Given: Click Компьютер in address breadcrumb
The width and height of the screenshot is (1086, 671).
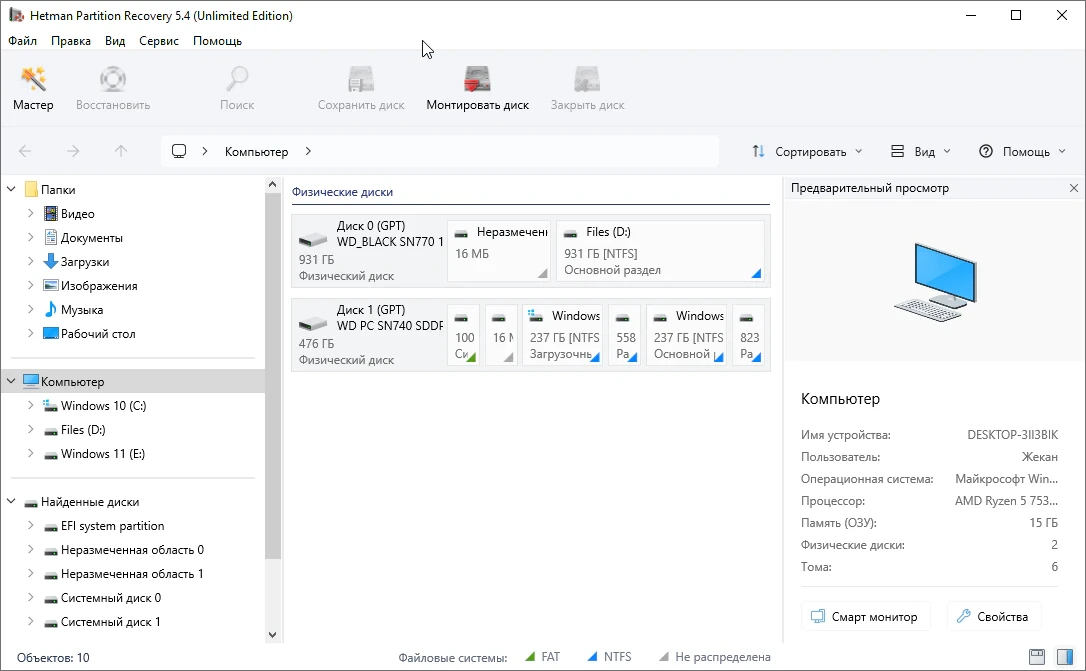Looking at the screenshot, I should click(256, 152).
